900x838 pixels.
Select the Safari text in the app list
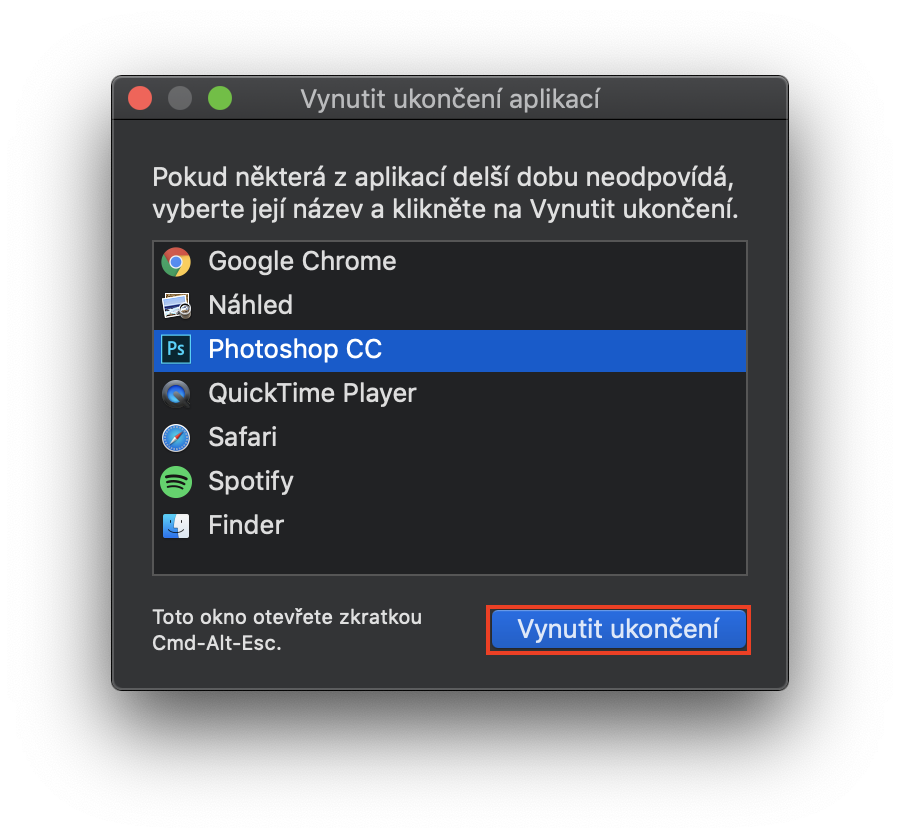(x=242, y=438)
